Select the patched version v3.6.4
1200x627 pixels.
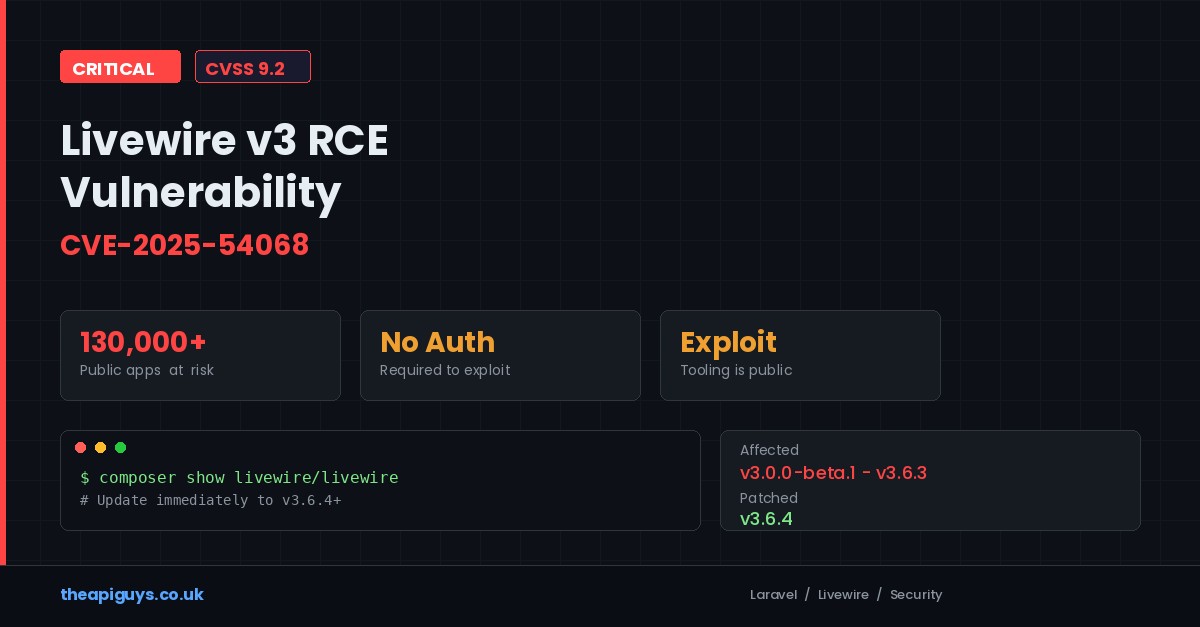(x=766, y=519)
